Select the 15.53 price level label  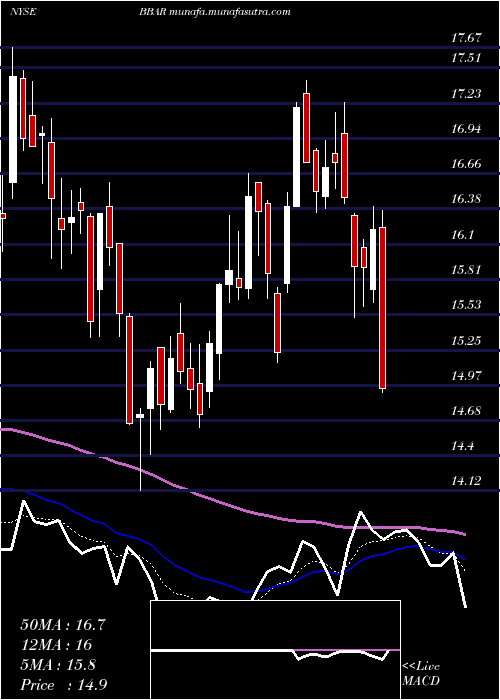pos(466,305)
